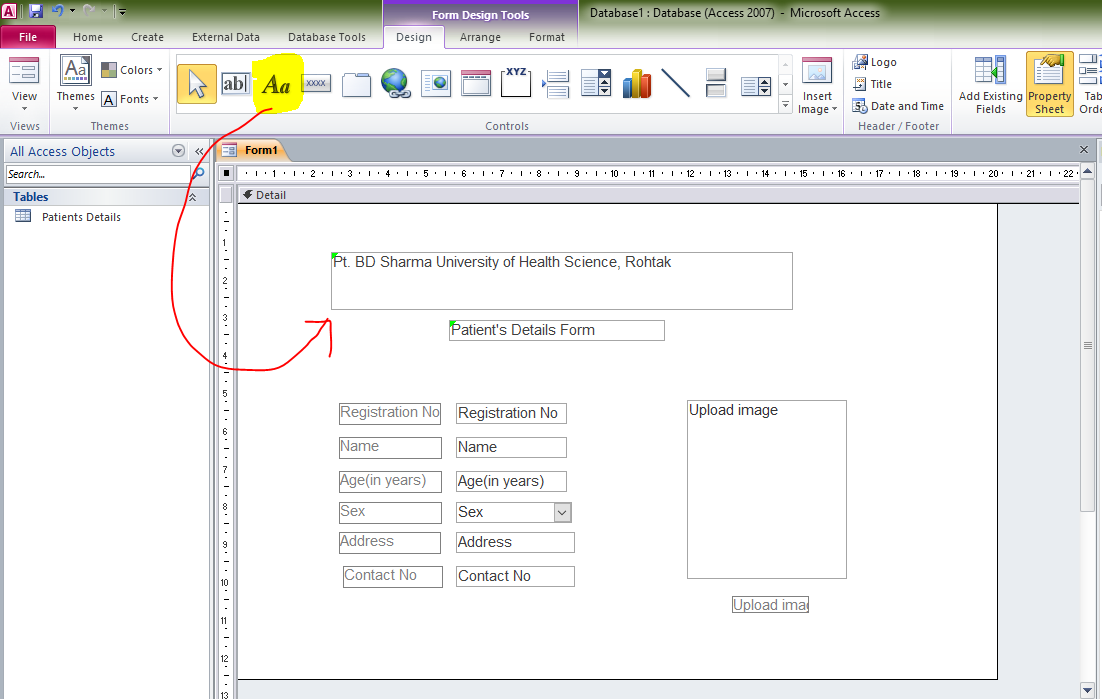Image resolution: width=1102 pixels, height=699 pixels.
Task: Select the Patients Details table in navigation pane
Action: (83, 217)
